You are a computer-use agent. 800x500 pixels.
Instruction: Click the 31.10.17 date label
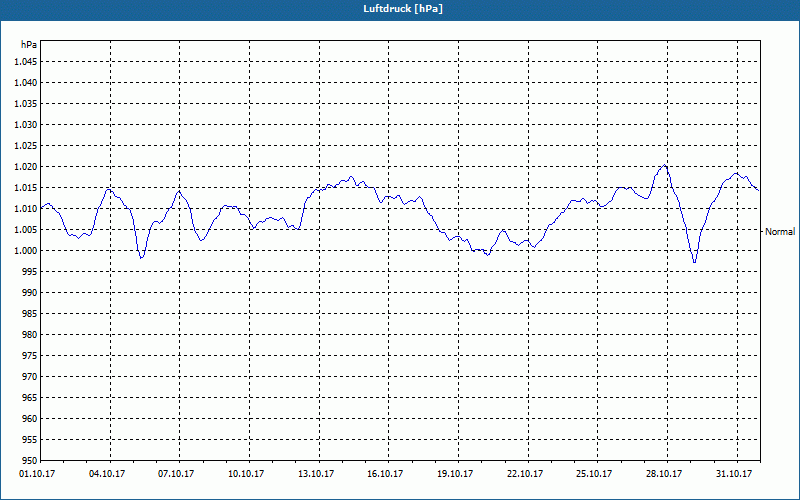tap(734, 474)
